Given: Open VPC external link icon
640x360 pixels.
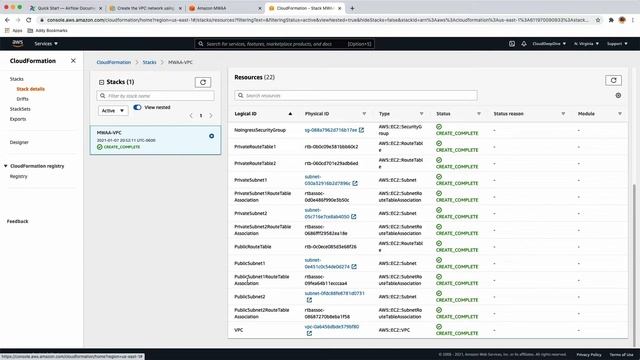Looking at the screenshot, I should (309, 333).
